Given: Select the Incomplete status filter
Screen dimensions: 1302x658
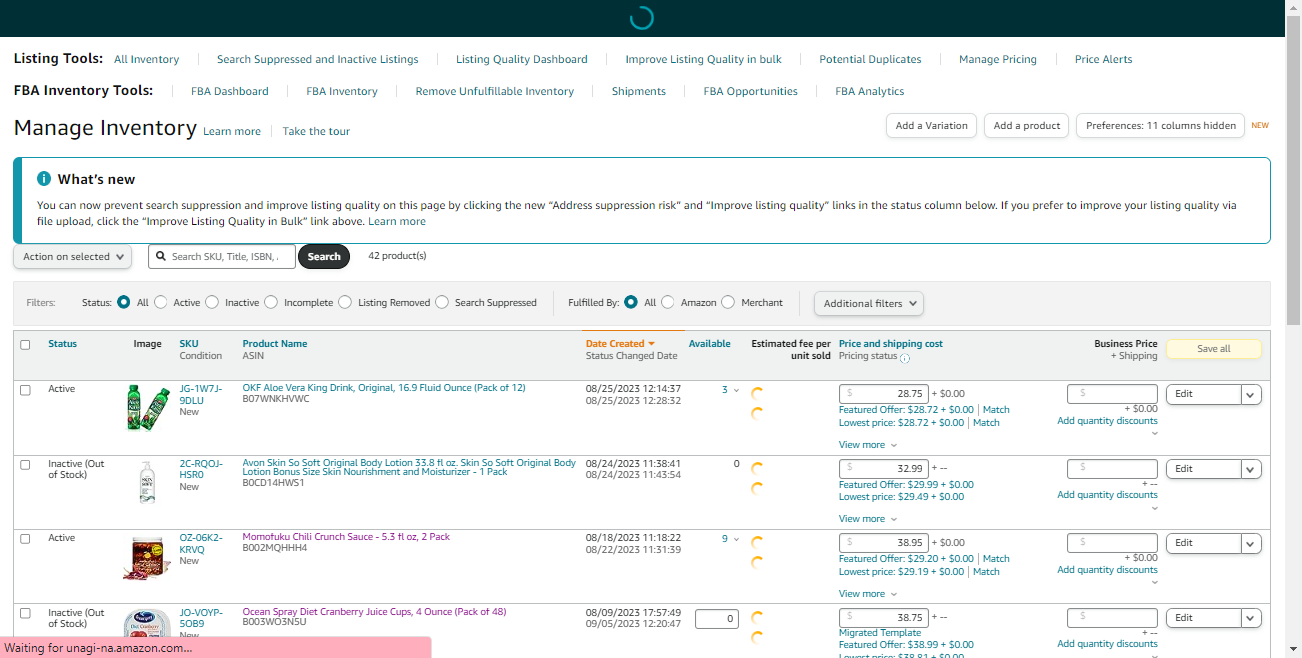Looking at the screenshot, I should click(x=271, y=302).
